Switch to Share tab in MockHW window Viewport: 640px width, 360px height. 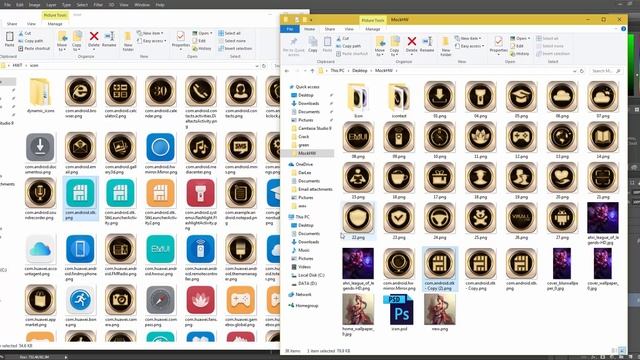(x=330, y=29)
